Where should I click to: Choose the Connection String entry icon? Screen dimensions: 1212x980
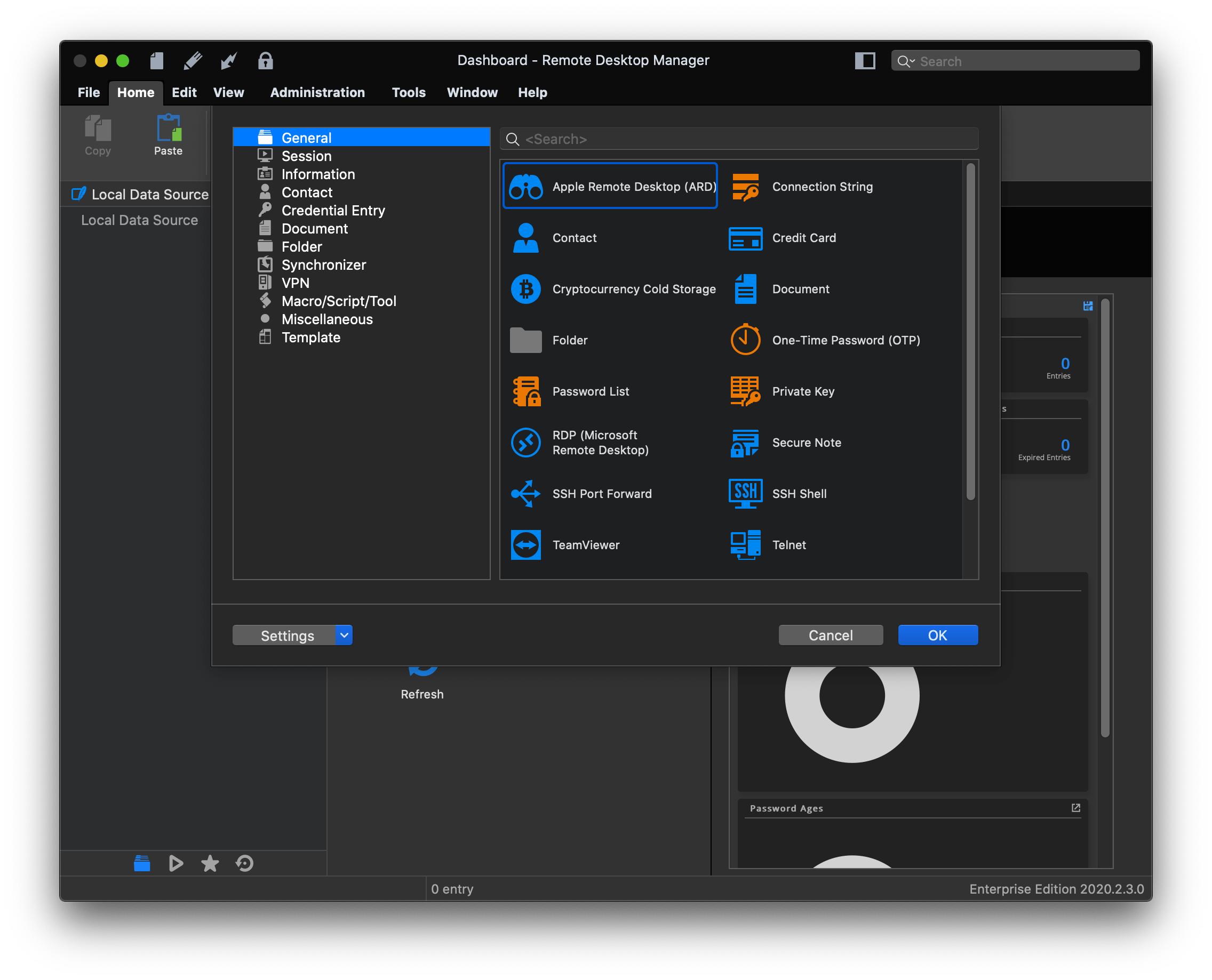pos(745,187)
